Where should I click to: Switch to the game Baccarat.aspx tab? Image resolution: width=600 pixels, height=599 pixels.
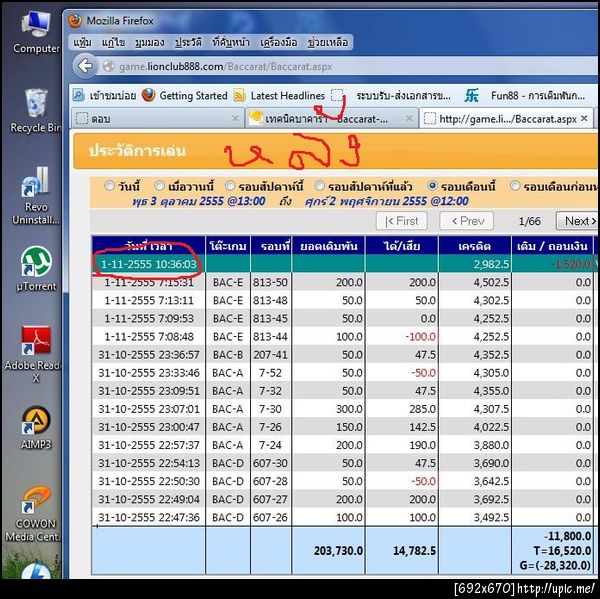pyautogui.click(x=506, y=119)
